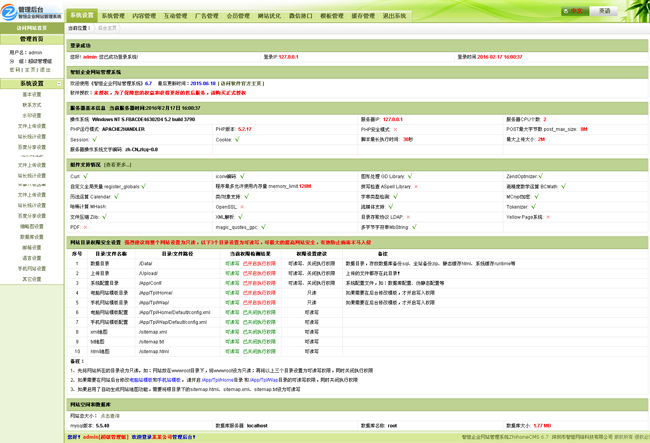Open 管理首页 in the sidebar
The width and height of the screenshot is (650, 443).
click(32, 39)
